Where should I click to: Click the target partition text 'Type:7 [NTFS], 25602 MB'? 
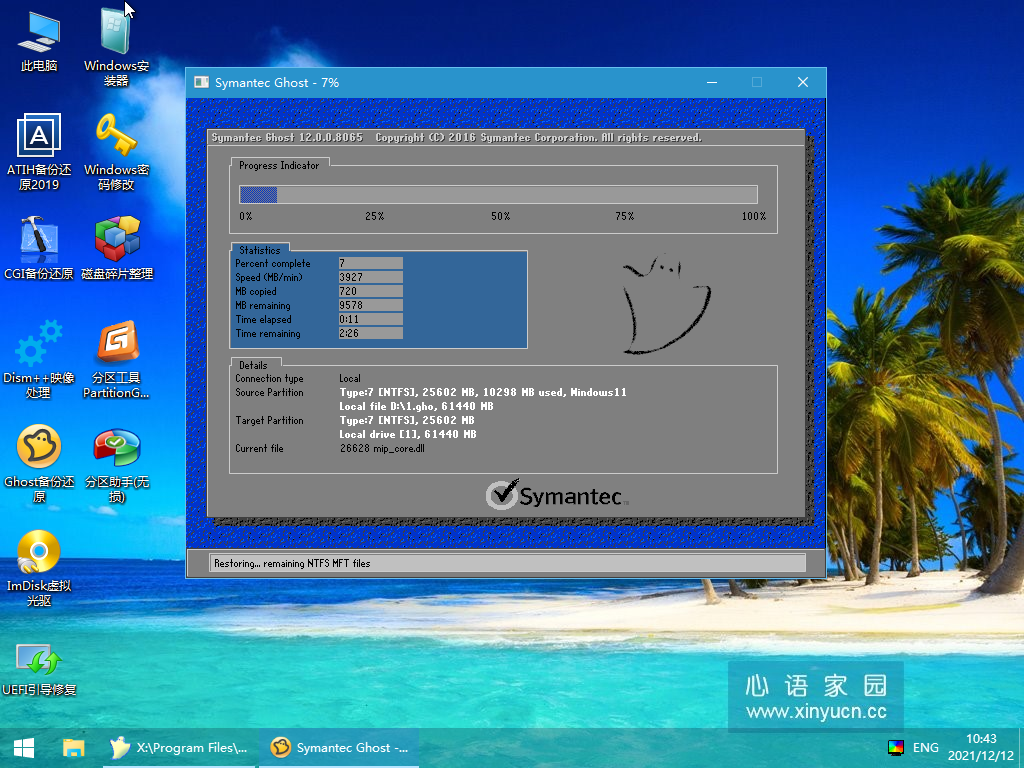[x=407, y=421]
